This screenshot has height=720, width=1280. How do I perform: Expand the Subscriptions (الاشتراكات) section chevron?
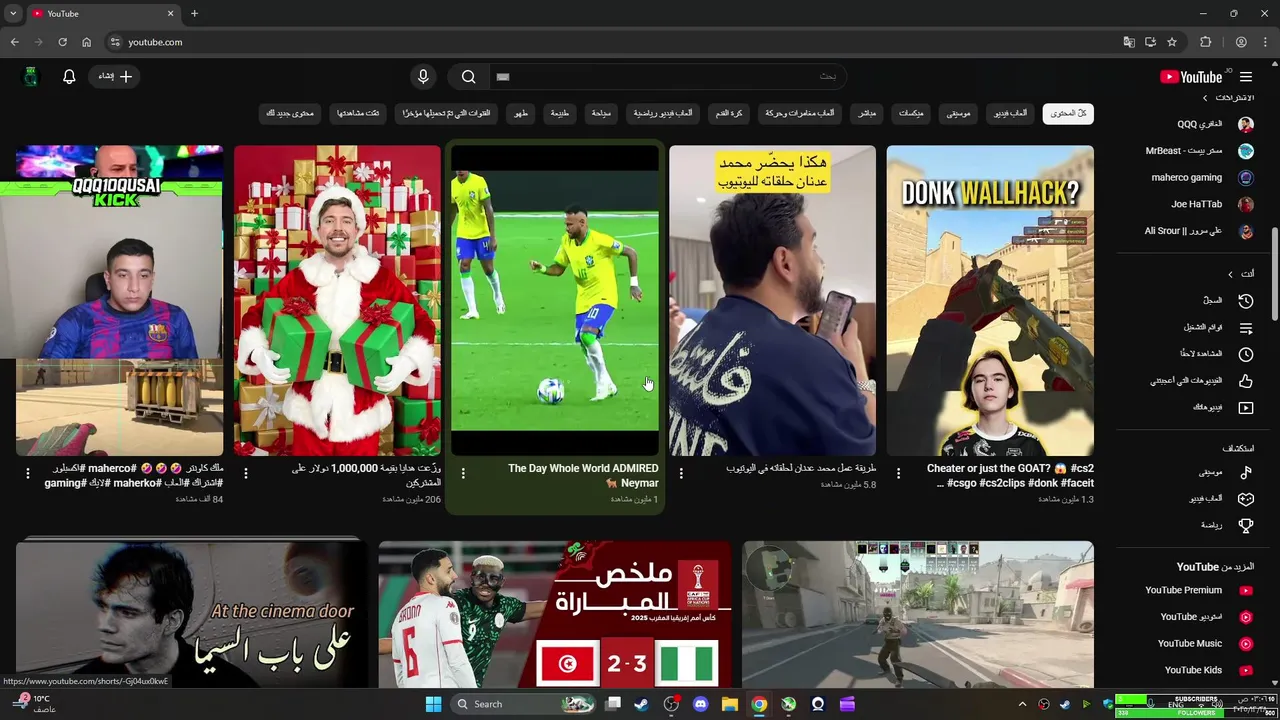click(1205, 98)
